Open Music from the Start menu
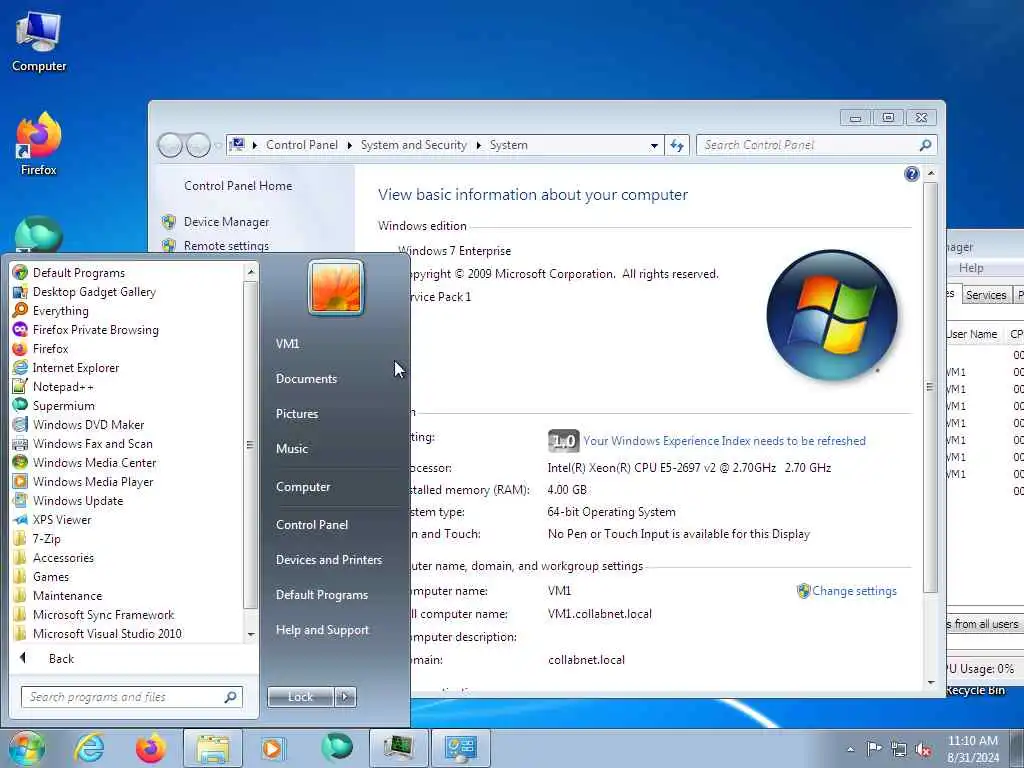Image resolution: width=1024 pixels, height=768 pixels. pyautogui.click(x=291, y=449)
